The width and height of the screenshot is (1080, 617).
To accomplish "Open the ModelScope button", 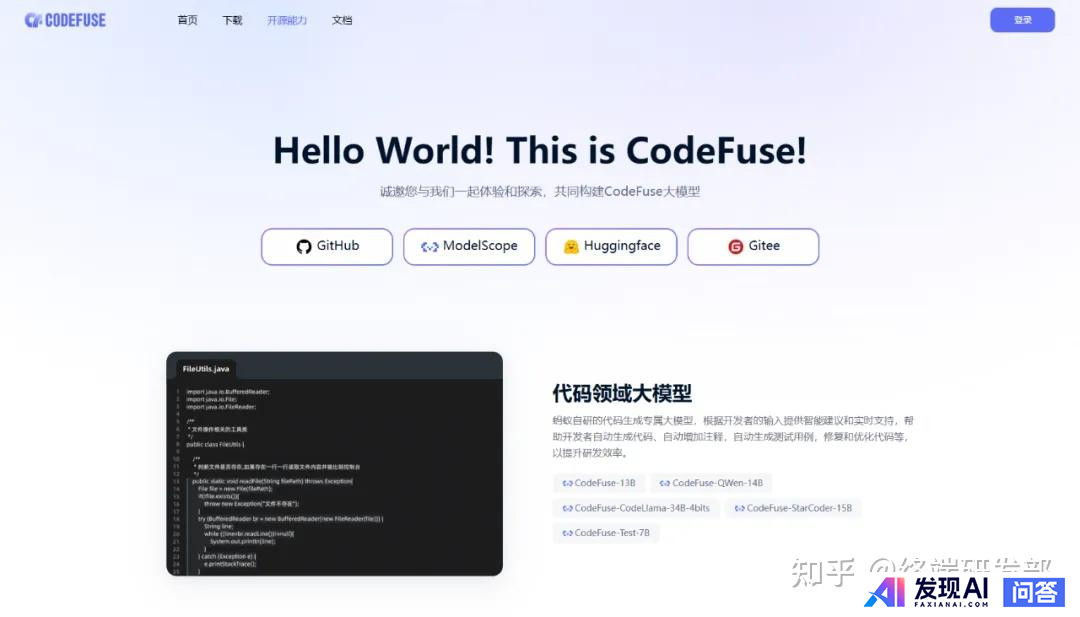I will (x=469, y=247).
